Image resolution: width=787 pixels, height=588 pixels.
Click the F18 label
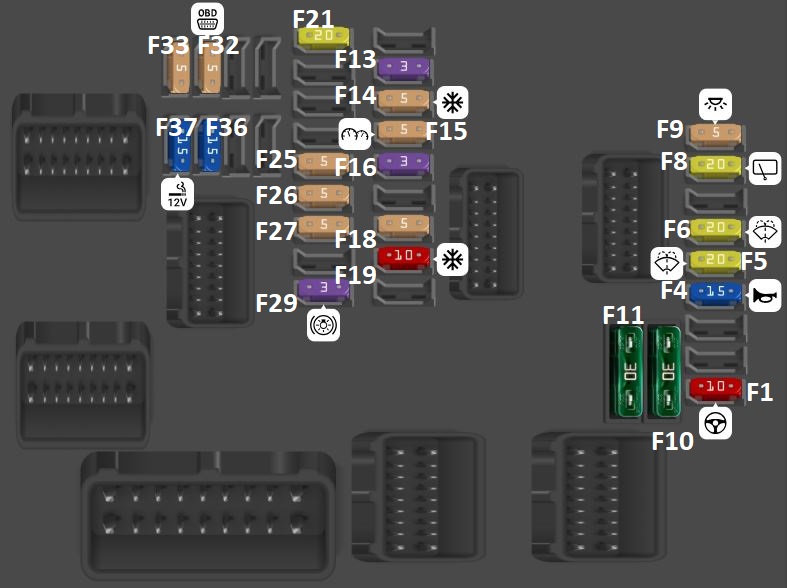point(355,239)
